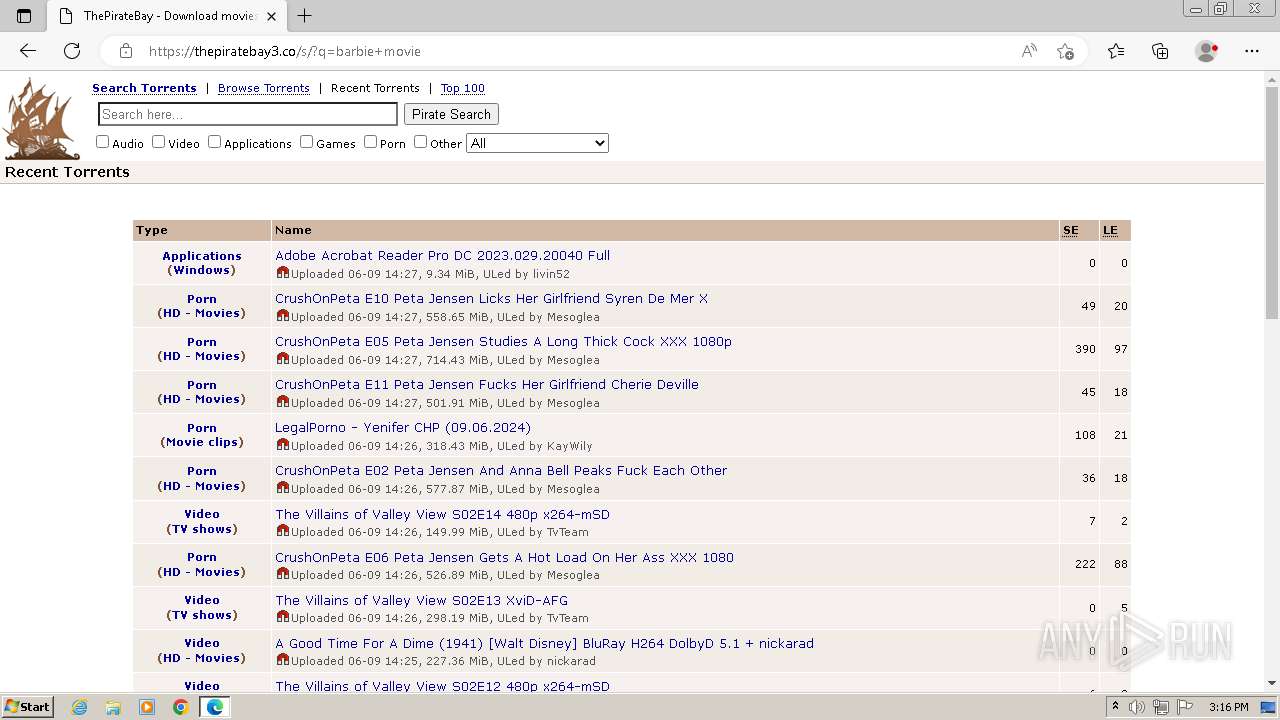
Task: Show hidden tray icons arrow
Action: pyautogui.click(x=1115, y=707)
